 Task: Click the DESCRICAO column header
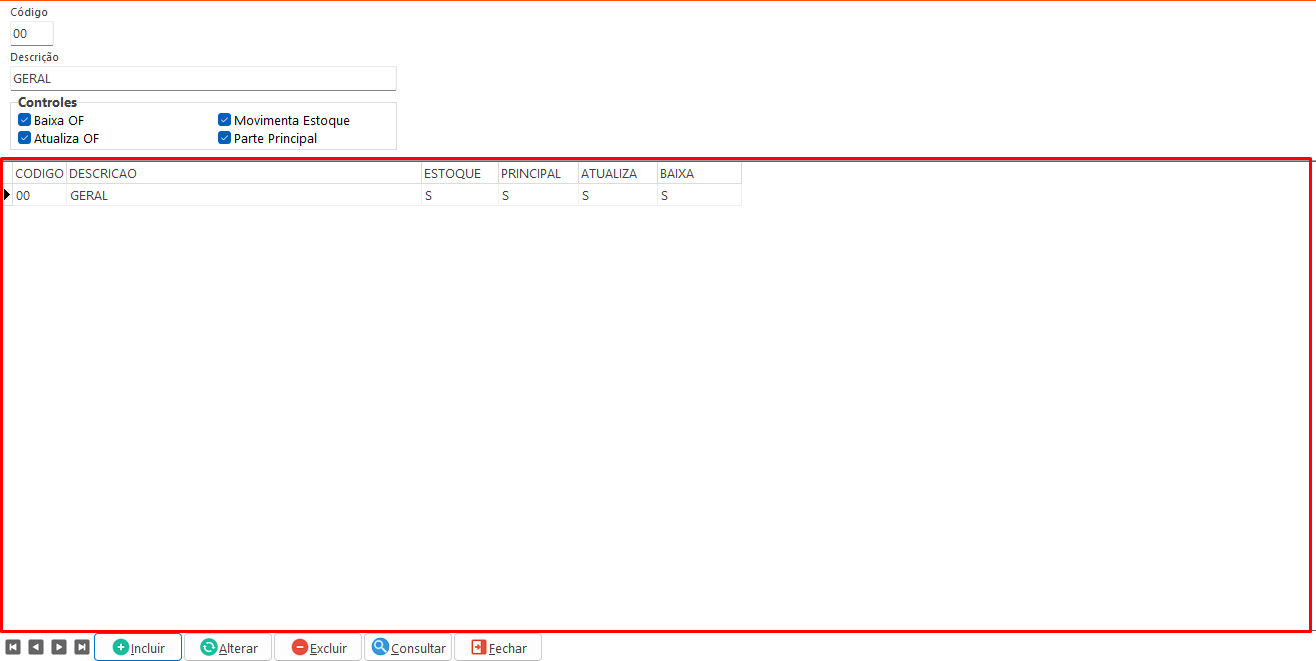point(243,173)
